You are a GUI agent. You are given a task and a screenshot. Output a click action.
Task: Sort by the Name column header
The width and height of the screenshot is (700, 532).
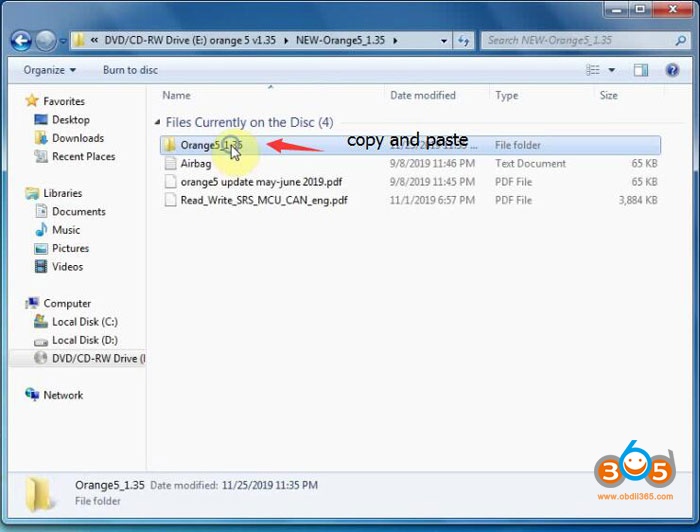click(176, 96)
